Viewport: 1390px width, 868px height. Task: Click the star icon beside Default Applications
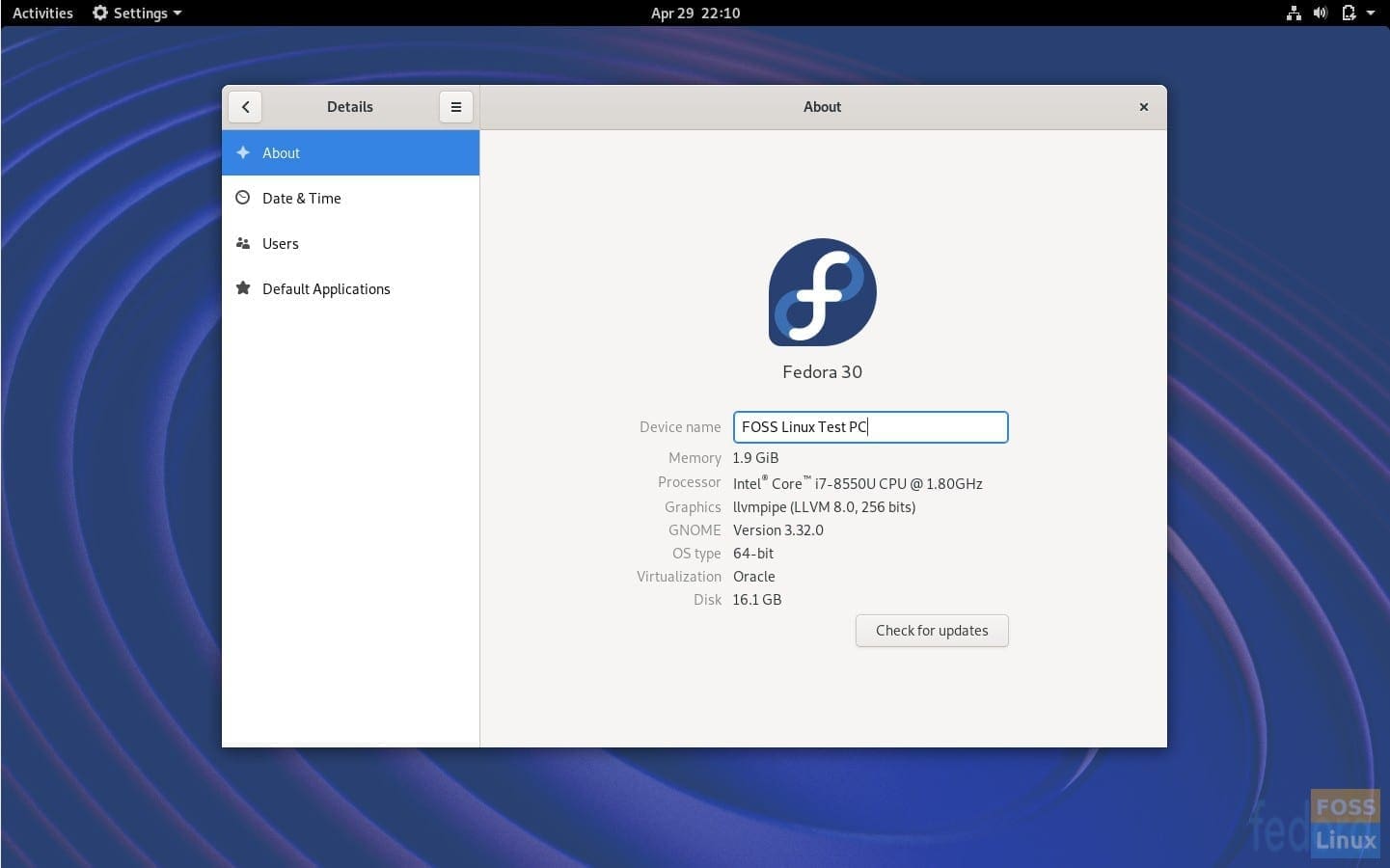click(x=243, y=288)
